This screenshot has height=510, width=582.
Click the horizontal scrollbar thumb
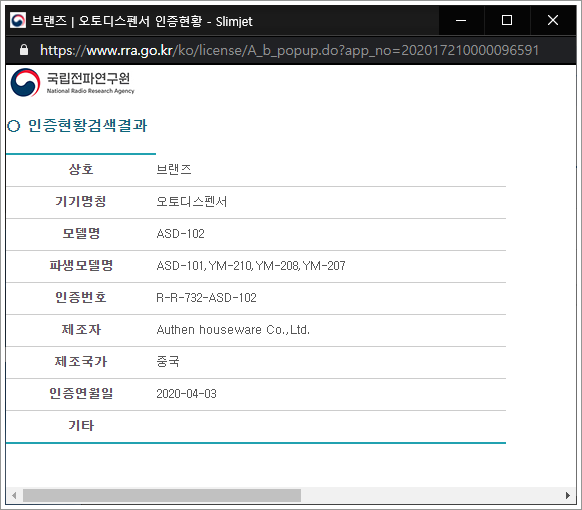point(162,496)
